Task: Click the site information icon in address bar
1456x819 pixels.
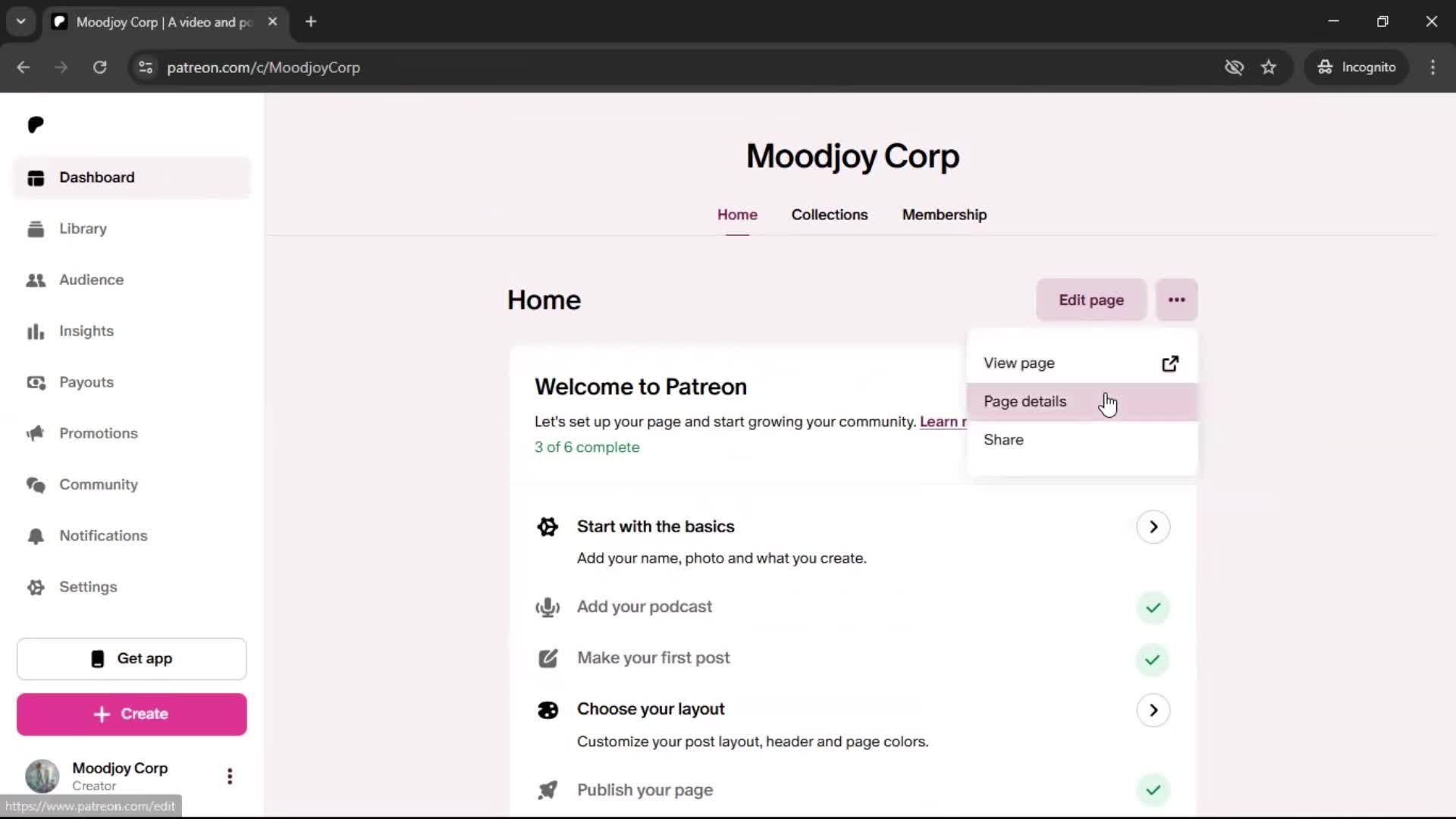Action: click(x=146, y=67)
